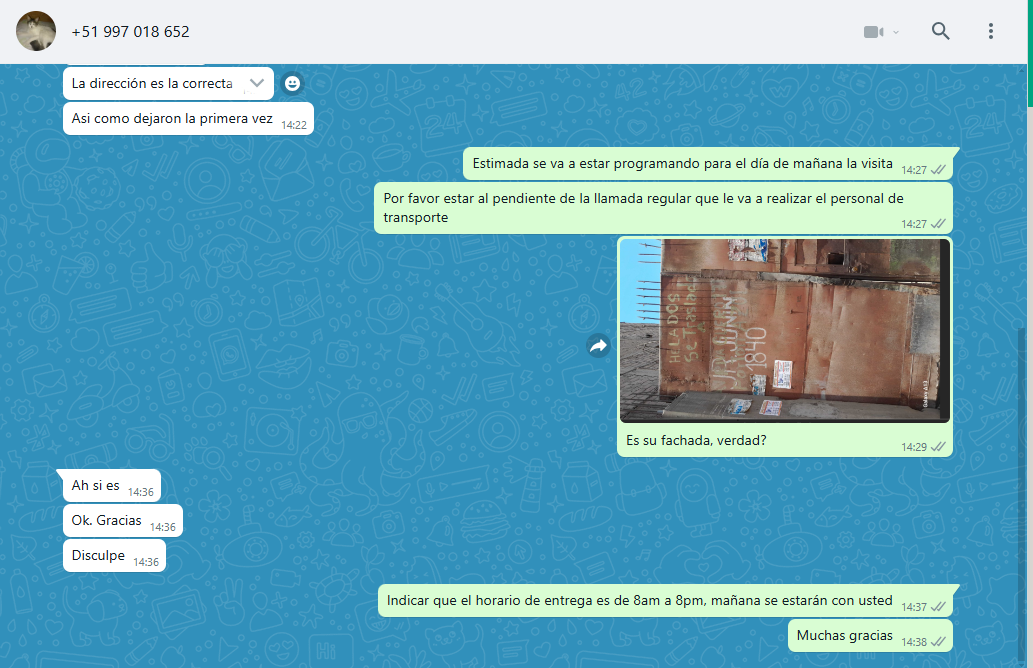
Task: Click the "Es su fachada, verdad?" caption
Action: coord(696,440)
